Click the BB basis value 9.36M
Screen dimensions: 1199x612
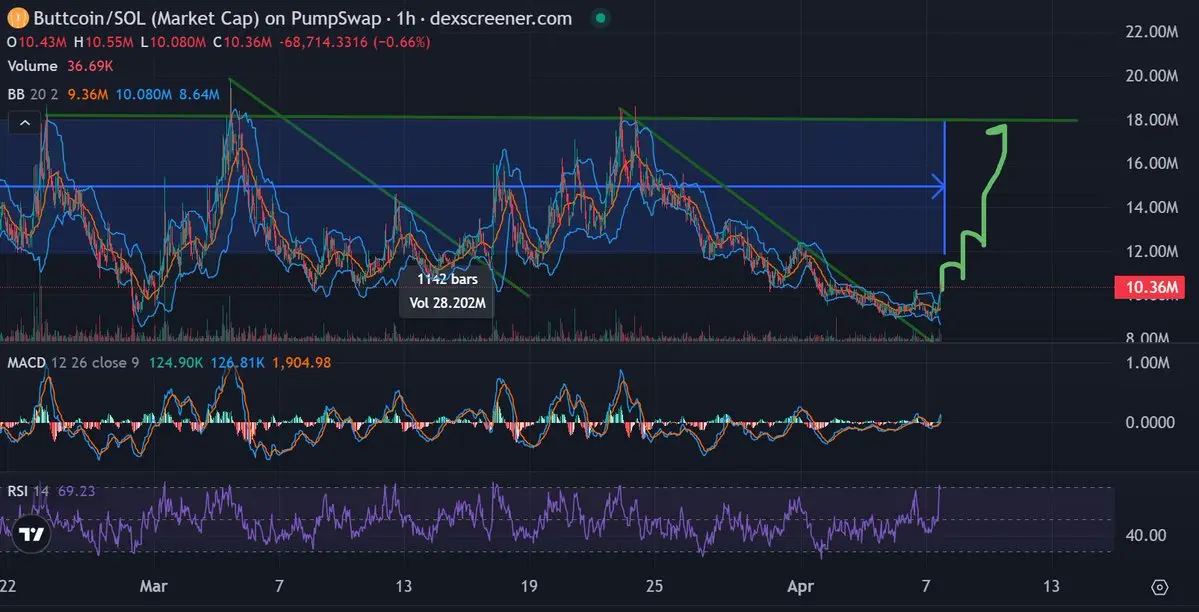pyautogui.click(x=88, y=95)
